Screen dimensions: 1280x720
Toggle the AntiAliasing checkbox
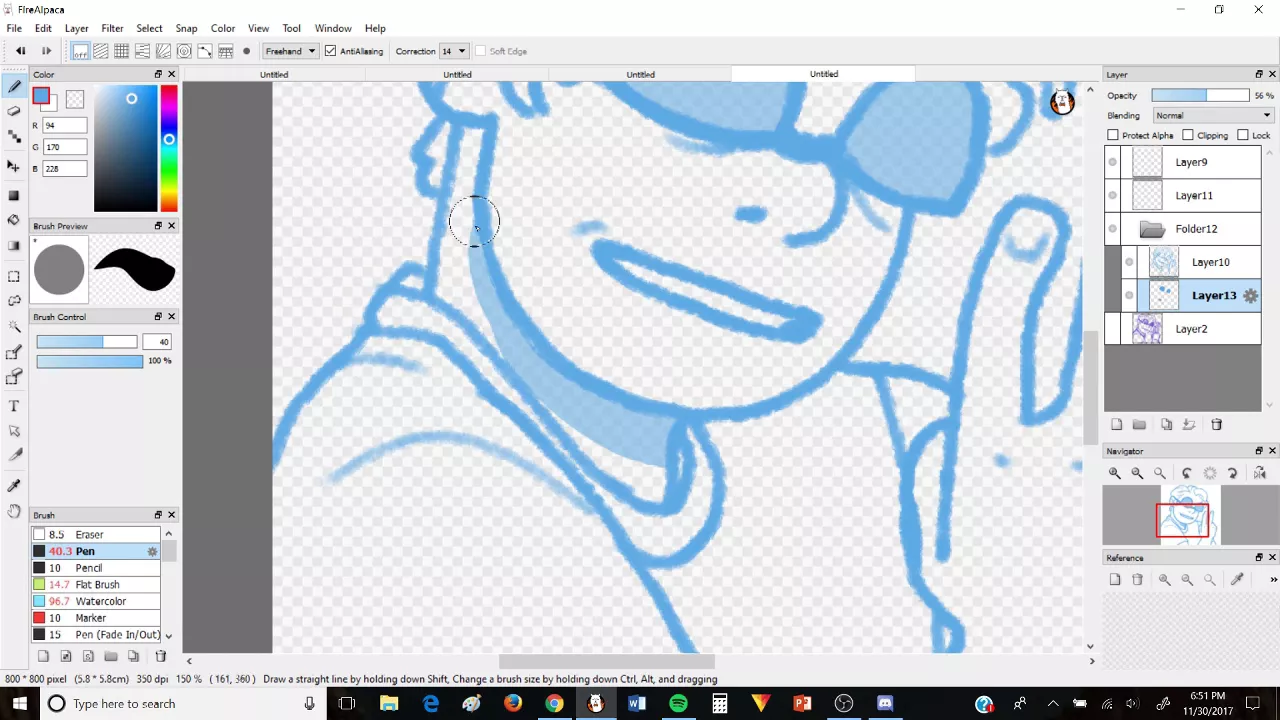click(x=331, y=51)
